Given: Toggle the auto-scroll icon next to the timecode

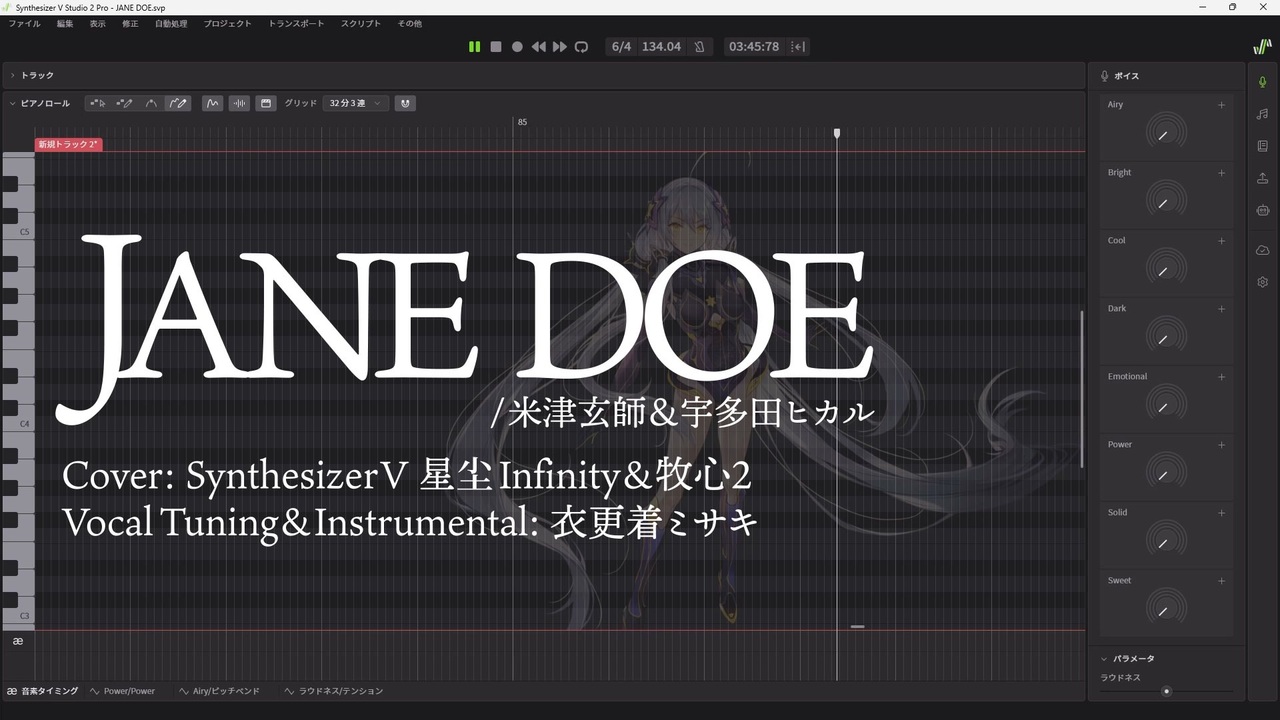Looking at the screenshot, I should [798, 46].
